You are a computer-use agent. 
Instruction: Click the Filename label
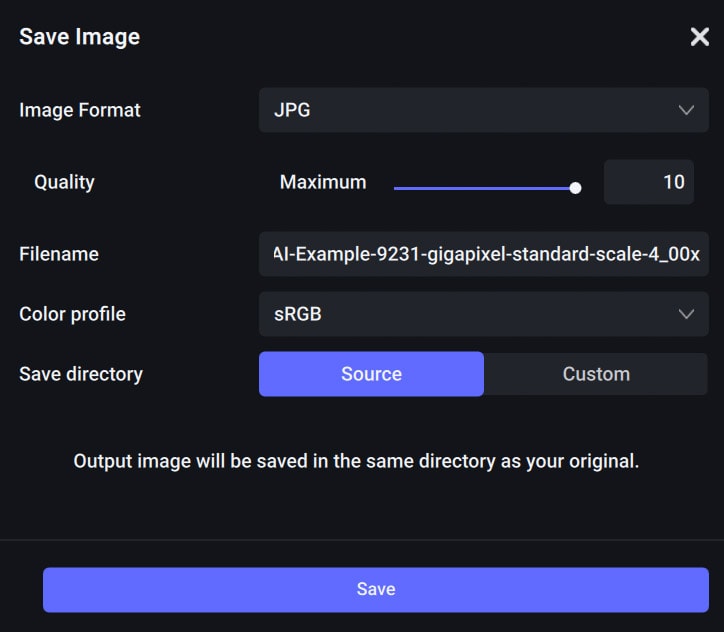59,254
